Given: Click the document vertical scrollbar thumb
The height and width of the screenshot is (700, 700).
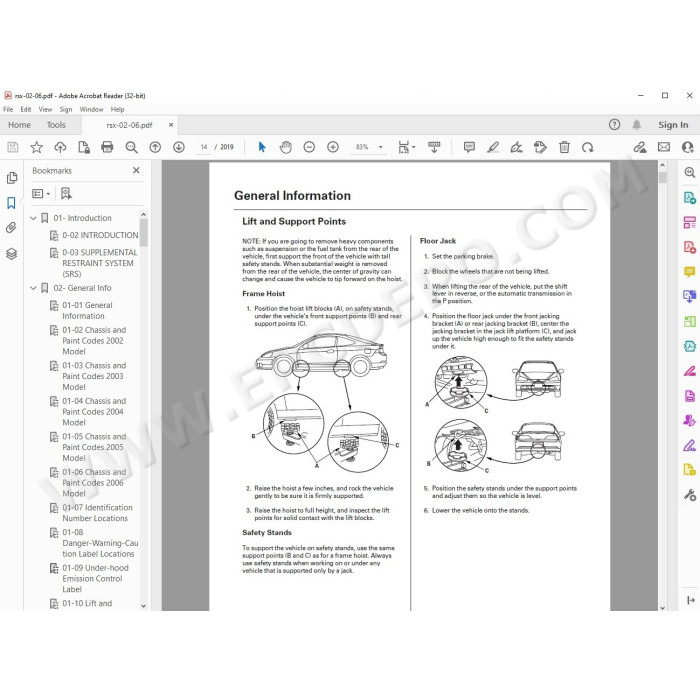Looking at the screenshot, I should [x=662, y=177].
